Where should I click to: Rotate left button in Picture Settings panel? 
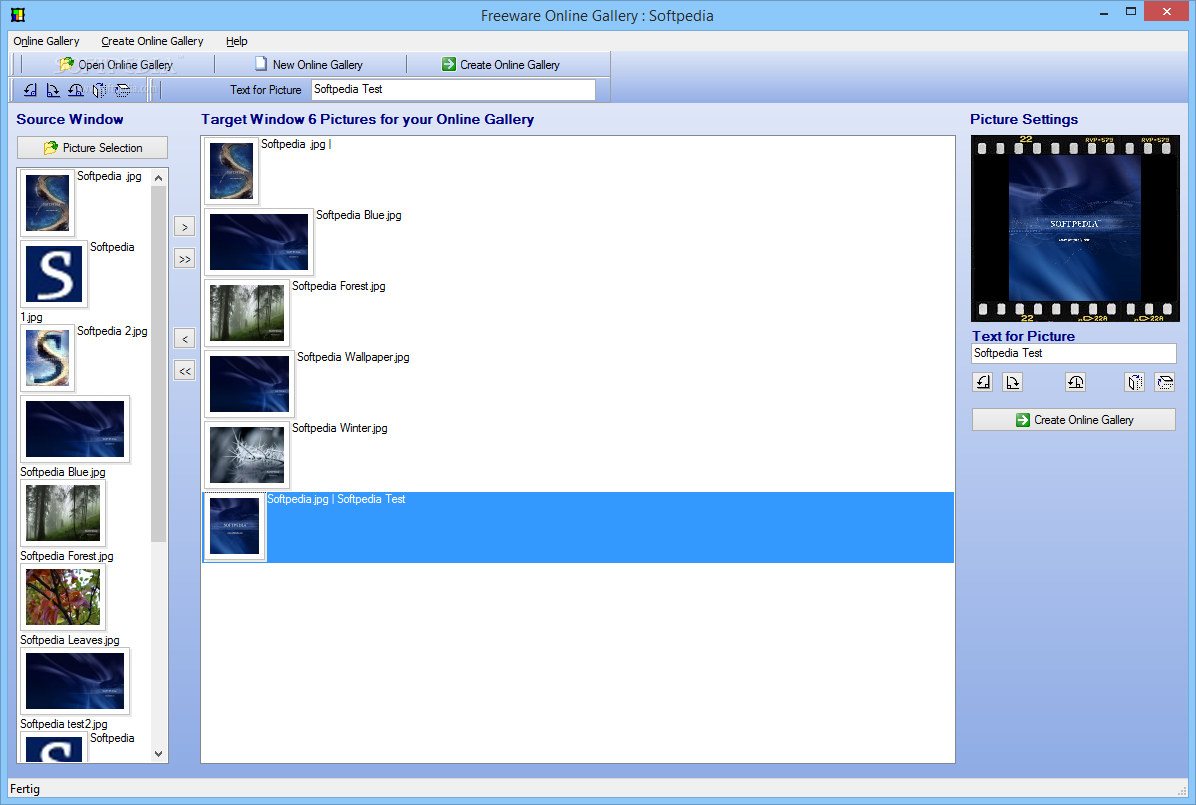point(983,382)
